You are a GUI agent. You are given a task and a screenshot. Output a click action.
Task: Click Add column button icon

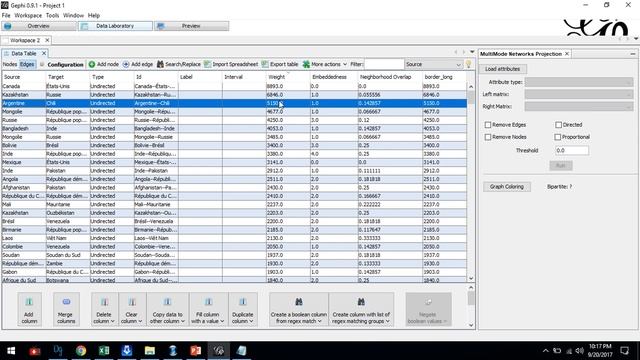[29, 302]
